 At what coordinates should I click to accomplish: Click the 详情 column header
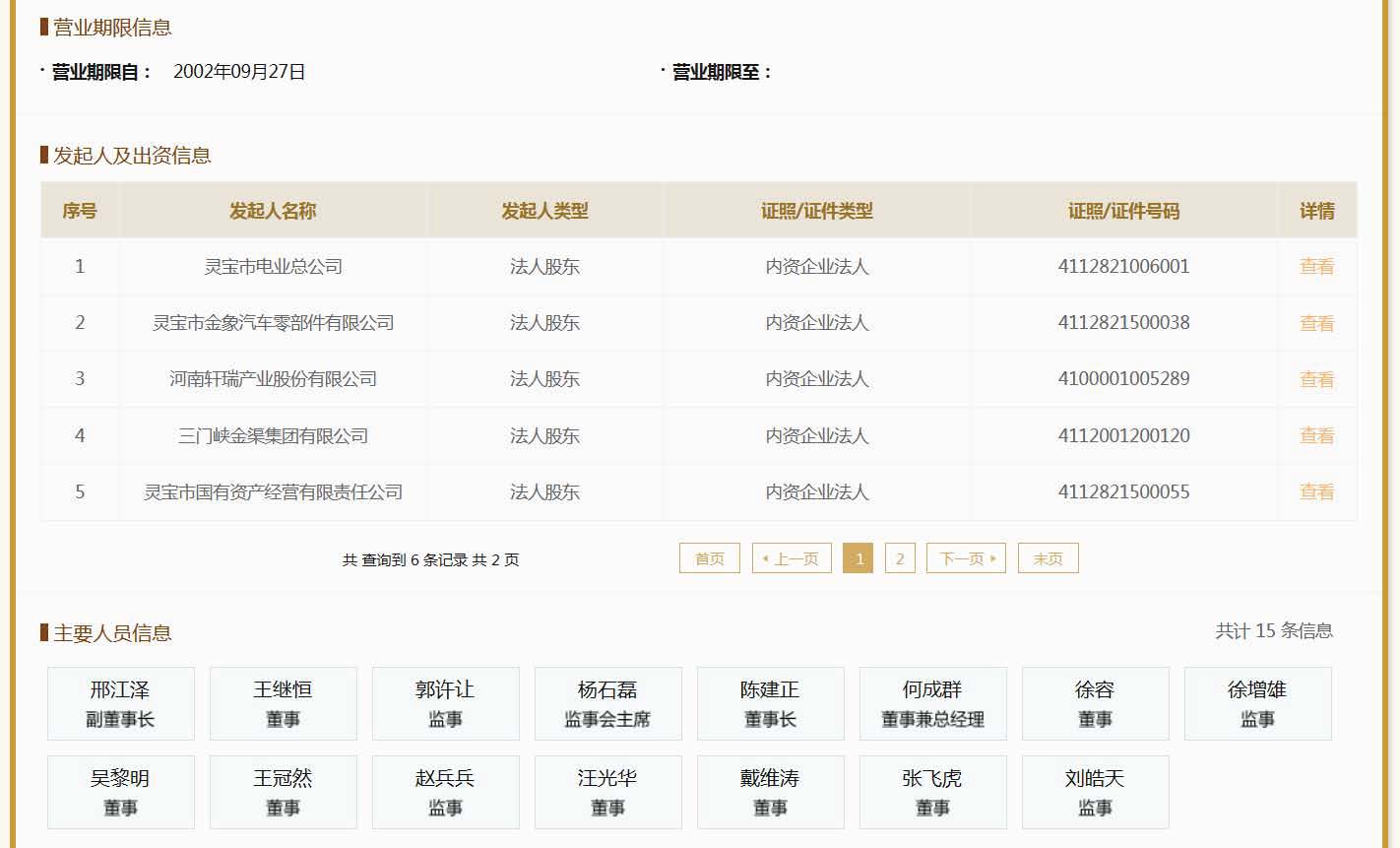pos(1317,211)
